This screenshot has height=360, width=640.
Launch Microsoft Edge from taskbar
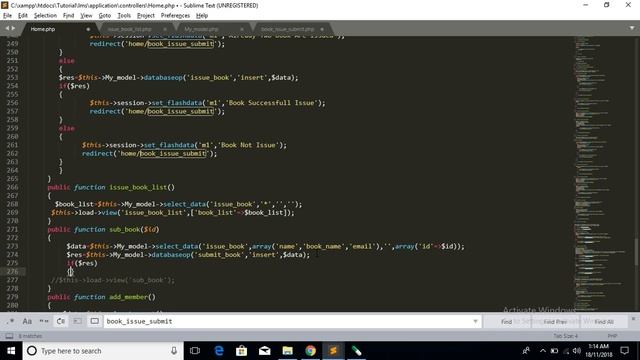219,351
